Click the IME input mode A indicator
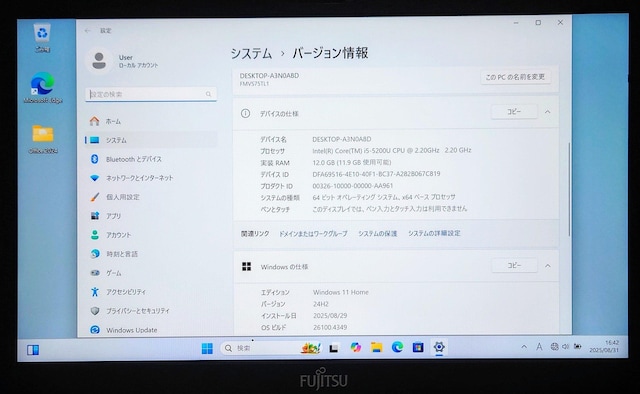Image resolution: width=640 pixels, height=394 pixels. tap(539, 347)
